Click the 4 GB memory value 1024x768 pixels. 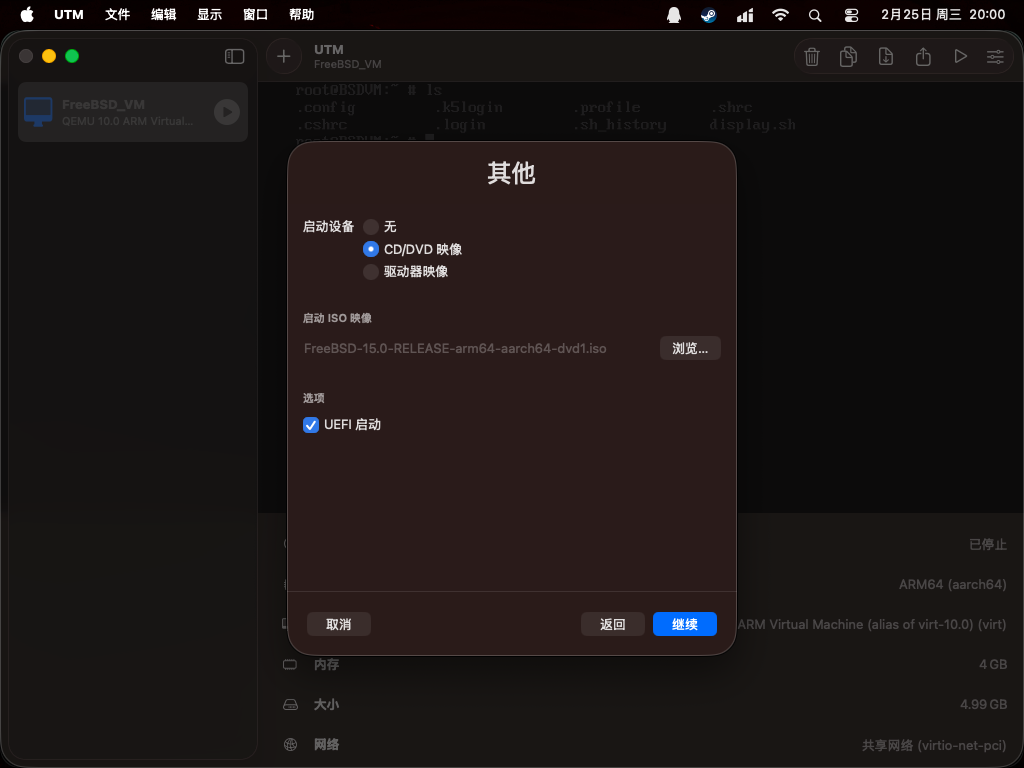point(993,665)
